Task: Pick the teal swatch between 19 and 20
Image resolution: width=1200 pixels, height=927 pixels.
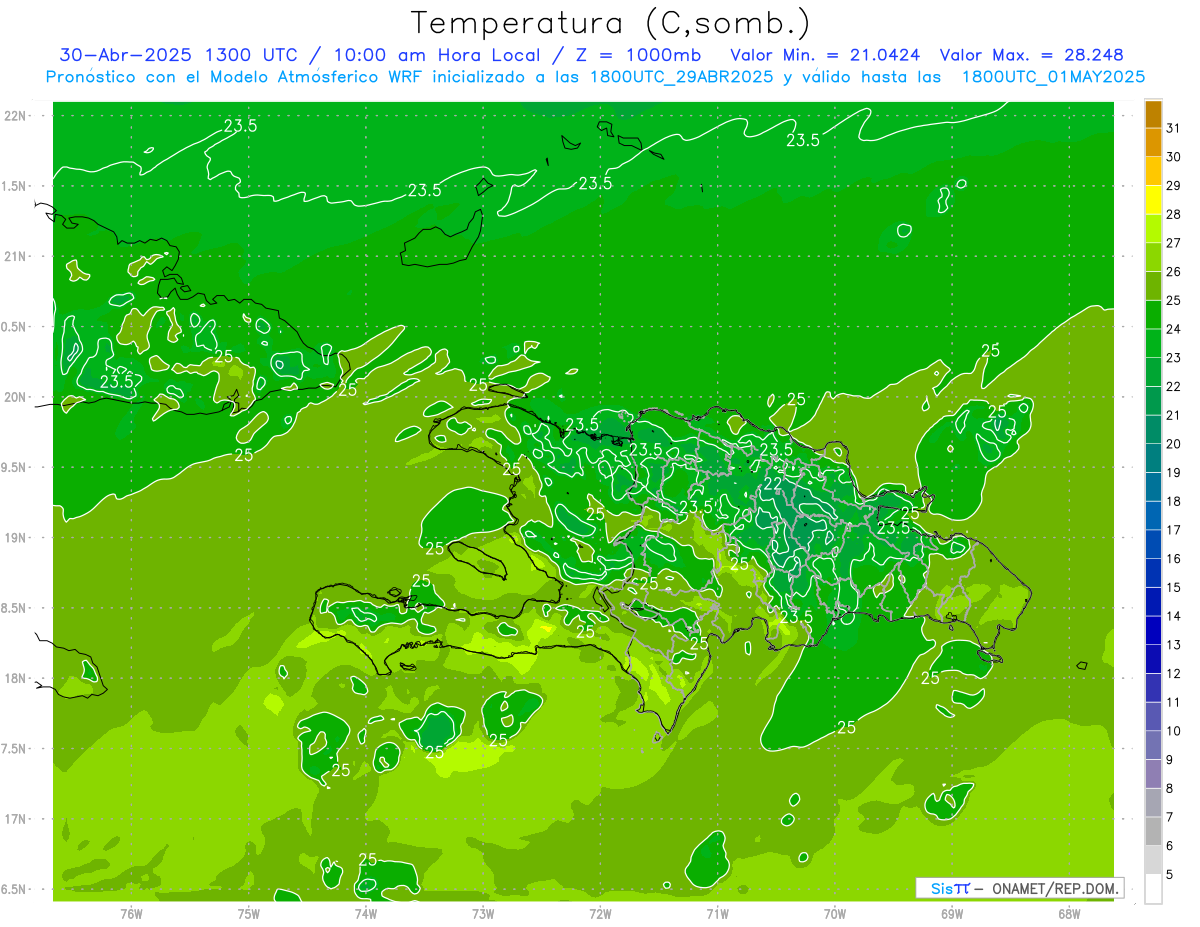Action: [x=1153, y=458]
